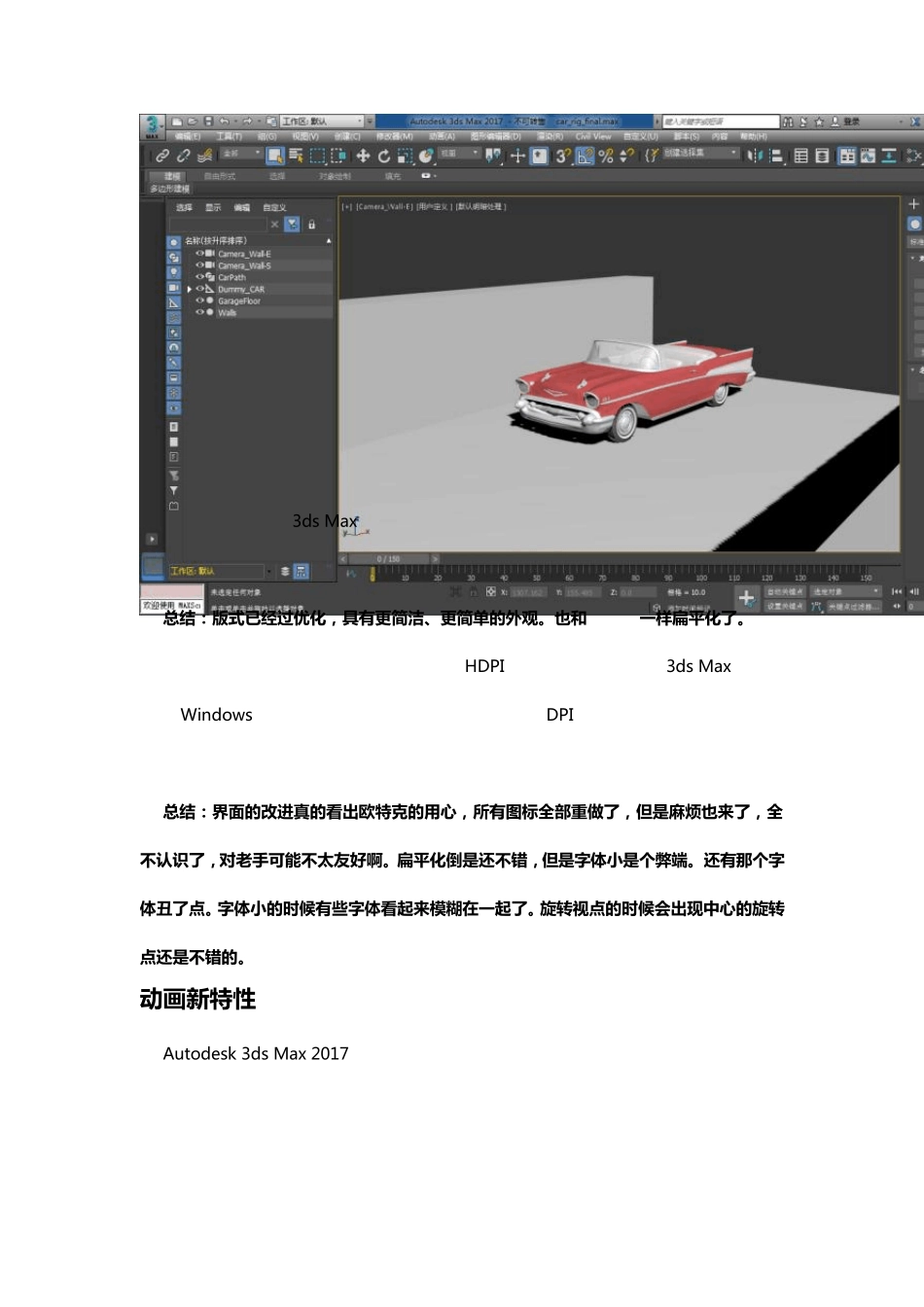
Task: Toggle Layer Explorer icon in main toolbar
Action: pyautogui.click(x=823, y=156)
